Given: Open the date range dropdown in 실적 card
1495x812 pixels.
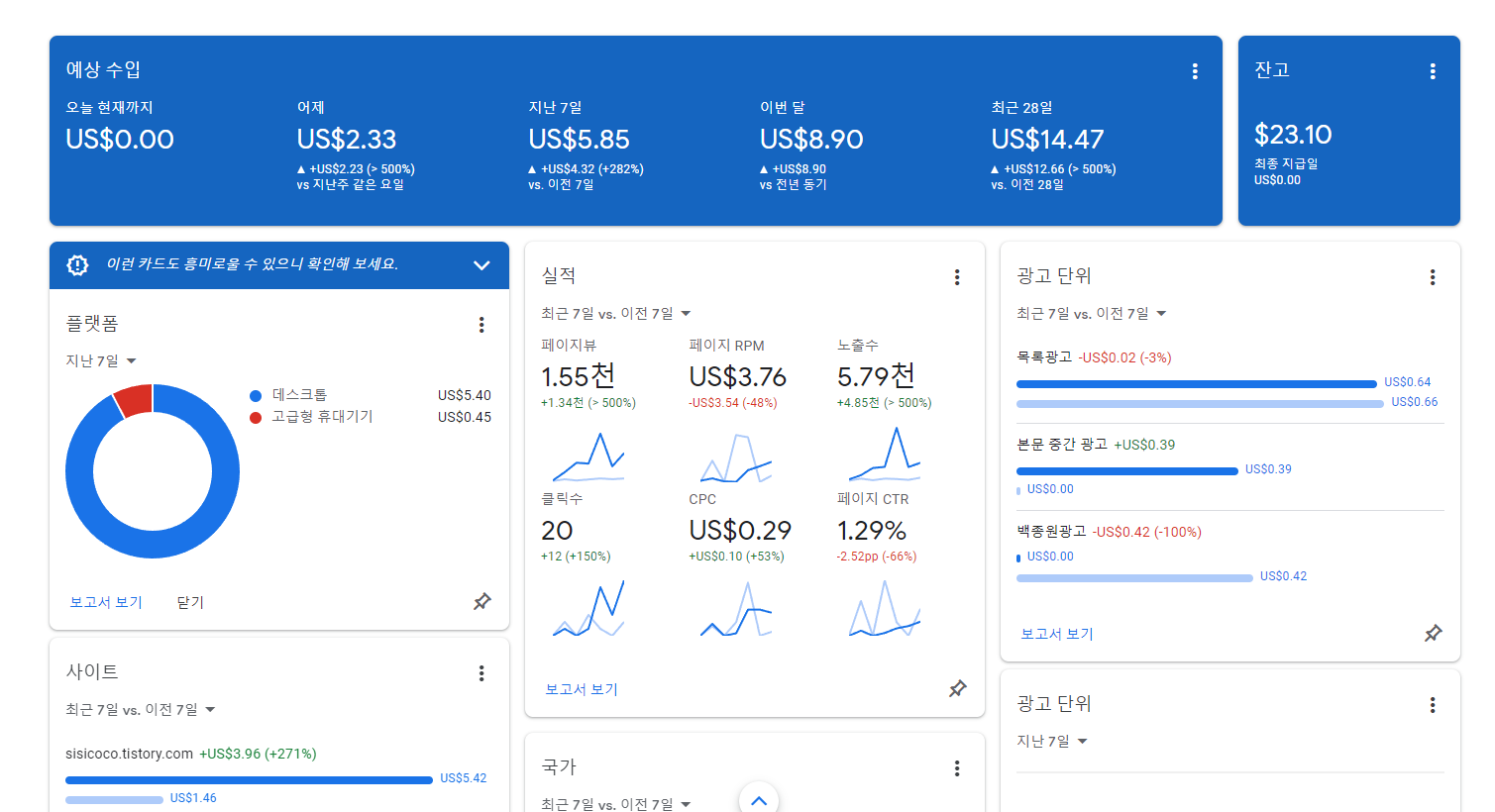Looking at the screenshot, I should click(x=616, y=313).
